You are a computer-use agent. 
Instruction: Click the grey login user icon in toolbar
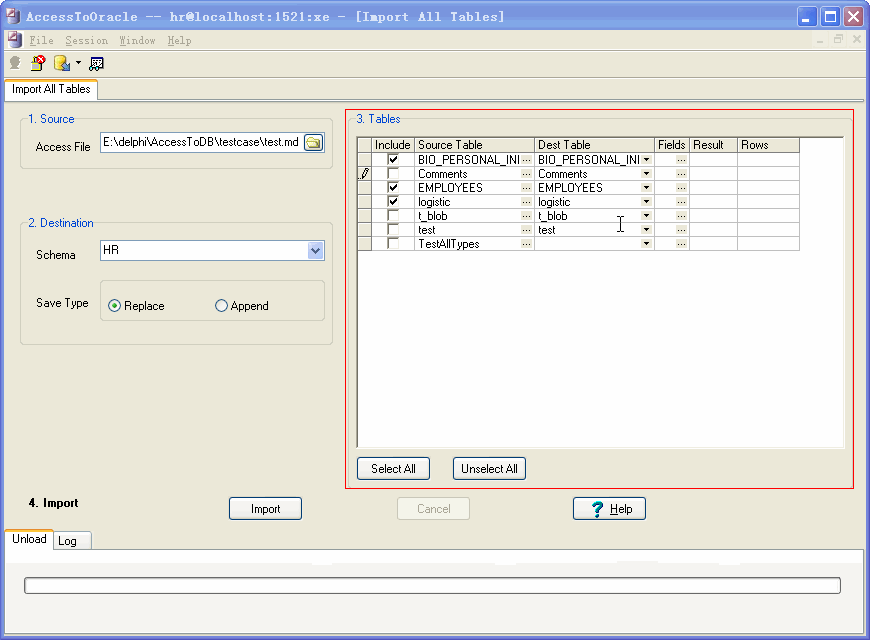tap(16, 63)
